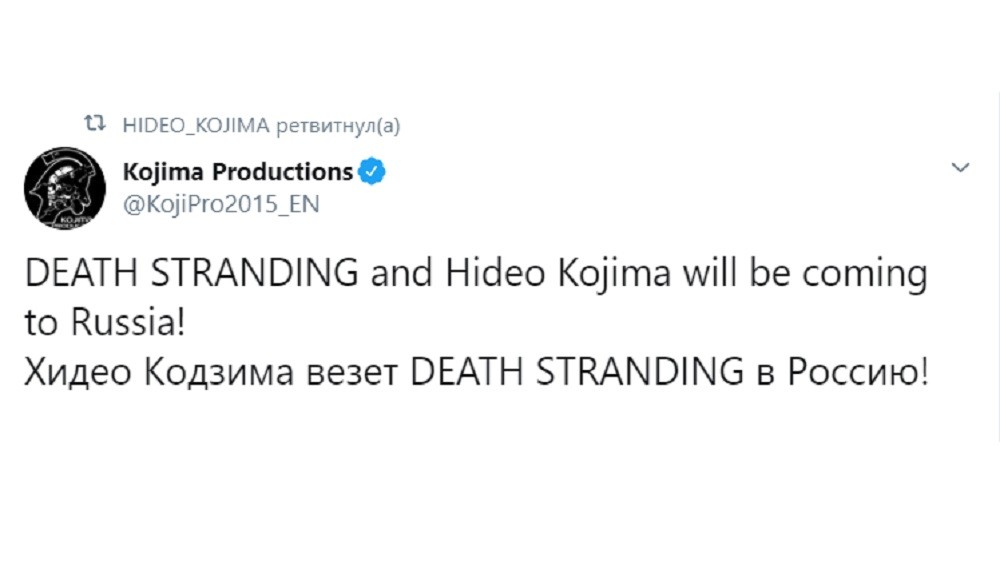Click the blue verified badge
Screen dimensions: 1000x561
[372, 172]
